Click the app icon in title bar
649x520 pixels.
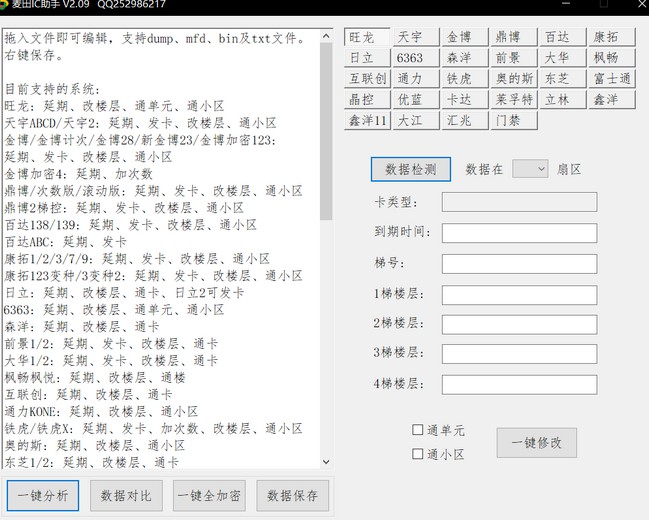pos(3,5)
